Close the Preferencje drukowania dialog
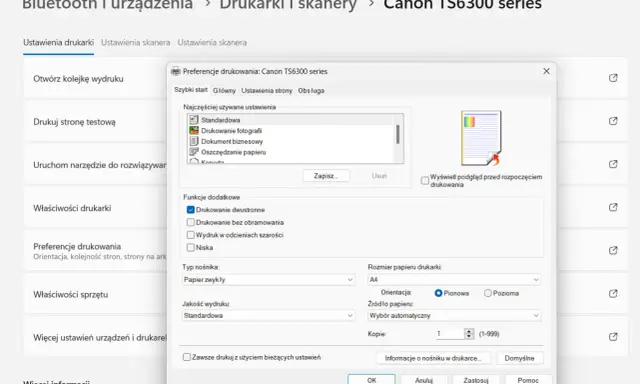Screen dimensions: 640x384 [x=547, y=71]
